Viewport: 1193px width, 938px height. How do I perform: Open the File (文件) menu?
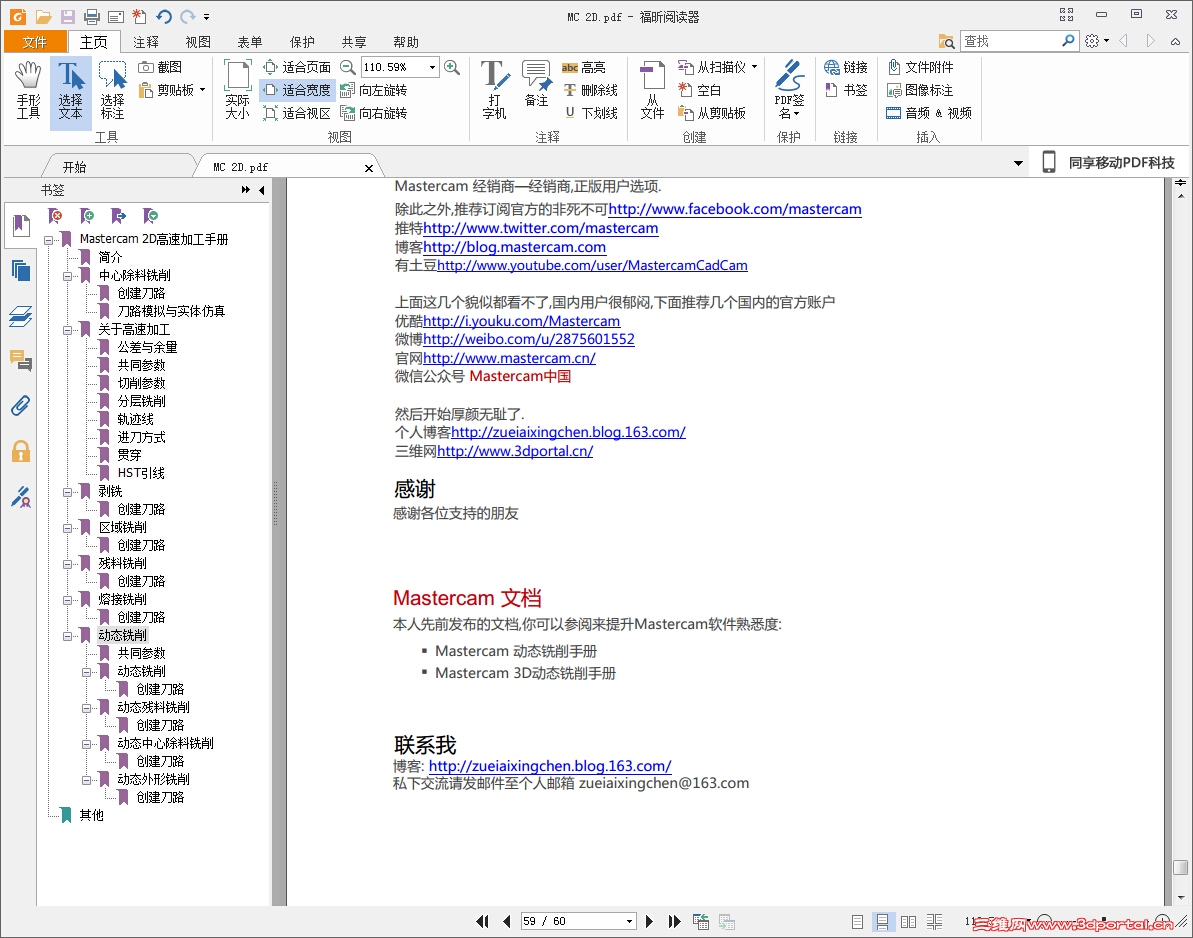(x=34, y=42)
